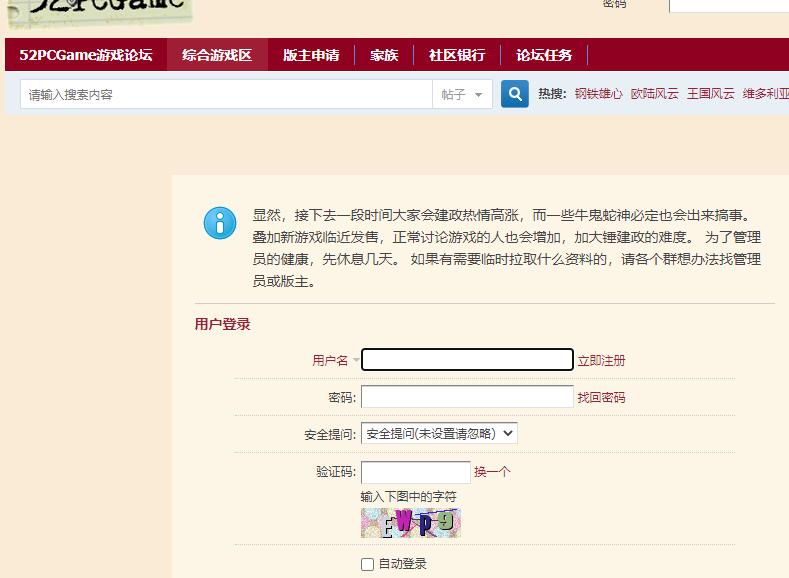
Task: Click the 请输入搜索内容 search box
Action: (x=226, y=94)
